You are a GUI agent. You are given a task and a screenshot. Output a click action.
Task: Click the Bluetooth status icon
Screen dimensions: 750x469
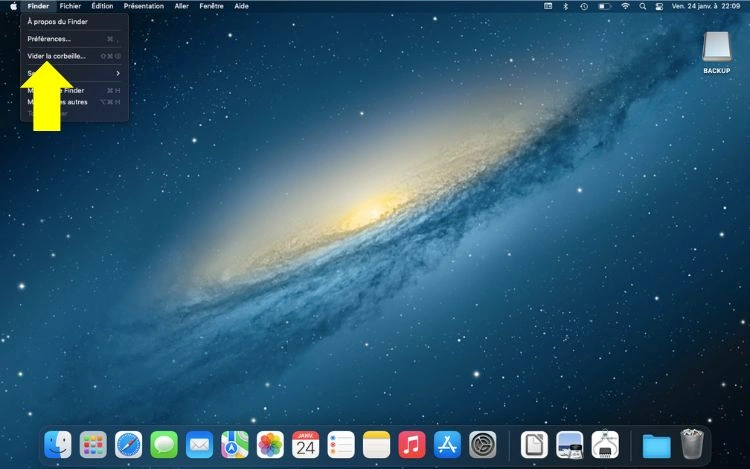(565, 6)
